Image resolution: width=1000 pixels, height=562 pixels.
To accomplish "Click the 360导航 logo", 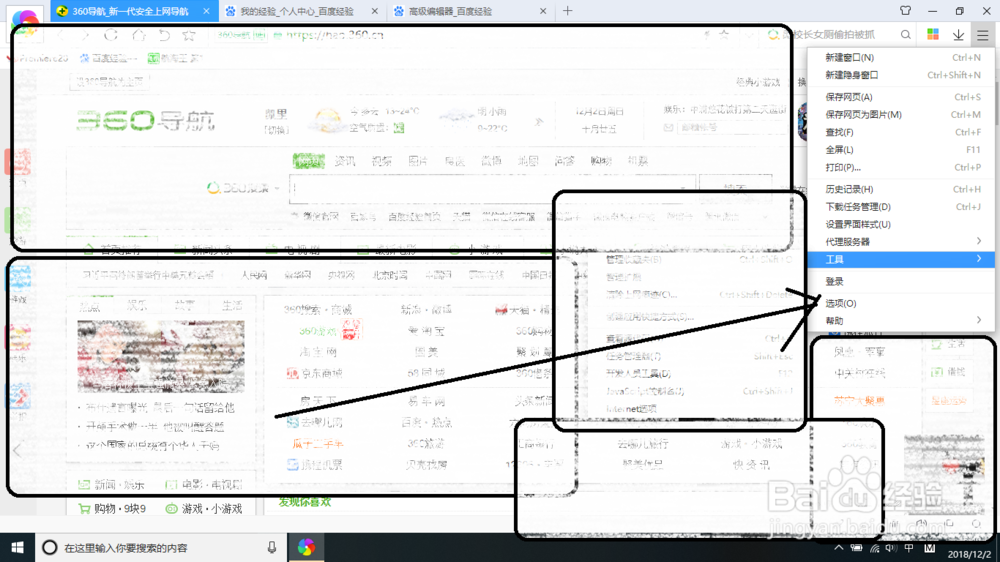I will pos(145,121).
